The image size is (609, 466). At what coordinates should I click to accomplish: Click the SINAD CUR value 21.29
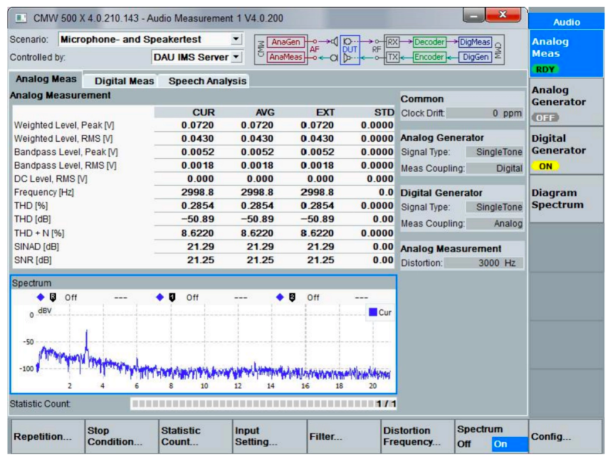pyautogui.click(x=200, y=247)
